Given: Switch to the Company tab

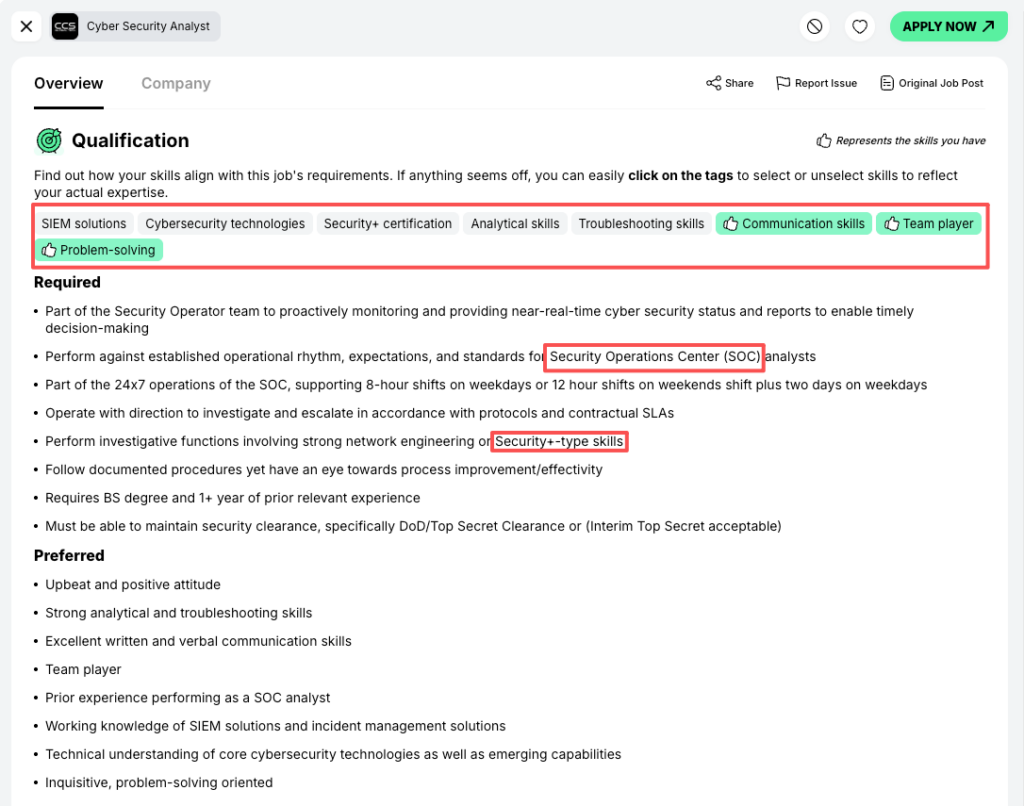Looking at the screenshot, I should pos(176,83).
